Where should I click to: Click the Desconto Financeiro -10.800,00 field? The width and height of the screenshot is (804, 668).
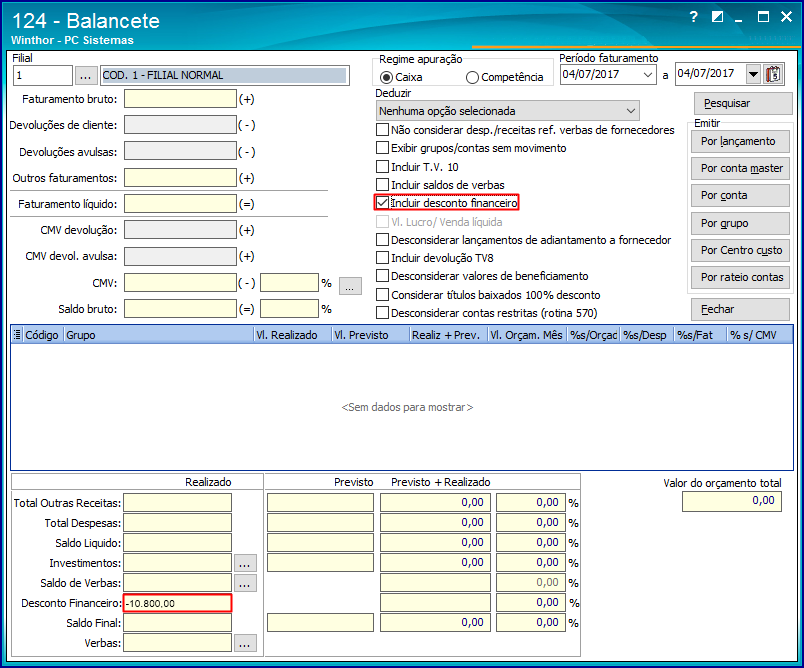177,603
